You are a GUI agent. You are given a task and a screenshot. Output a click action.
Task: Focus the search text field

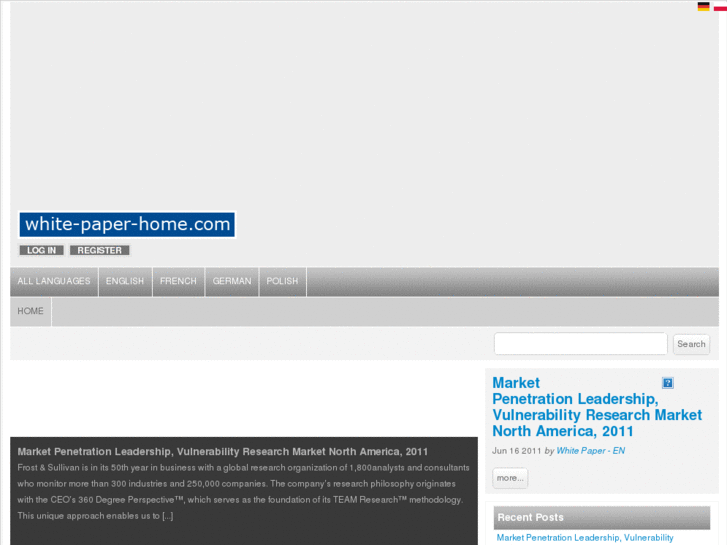click(x=580, y=344)
